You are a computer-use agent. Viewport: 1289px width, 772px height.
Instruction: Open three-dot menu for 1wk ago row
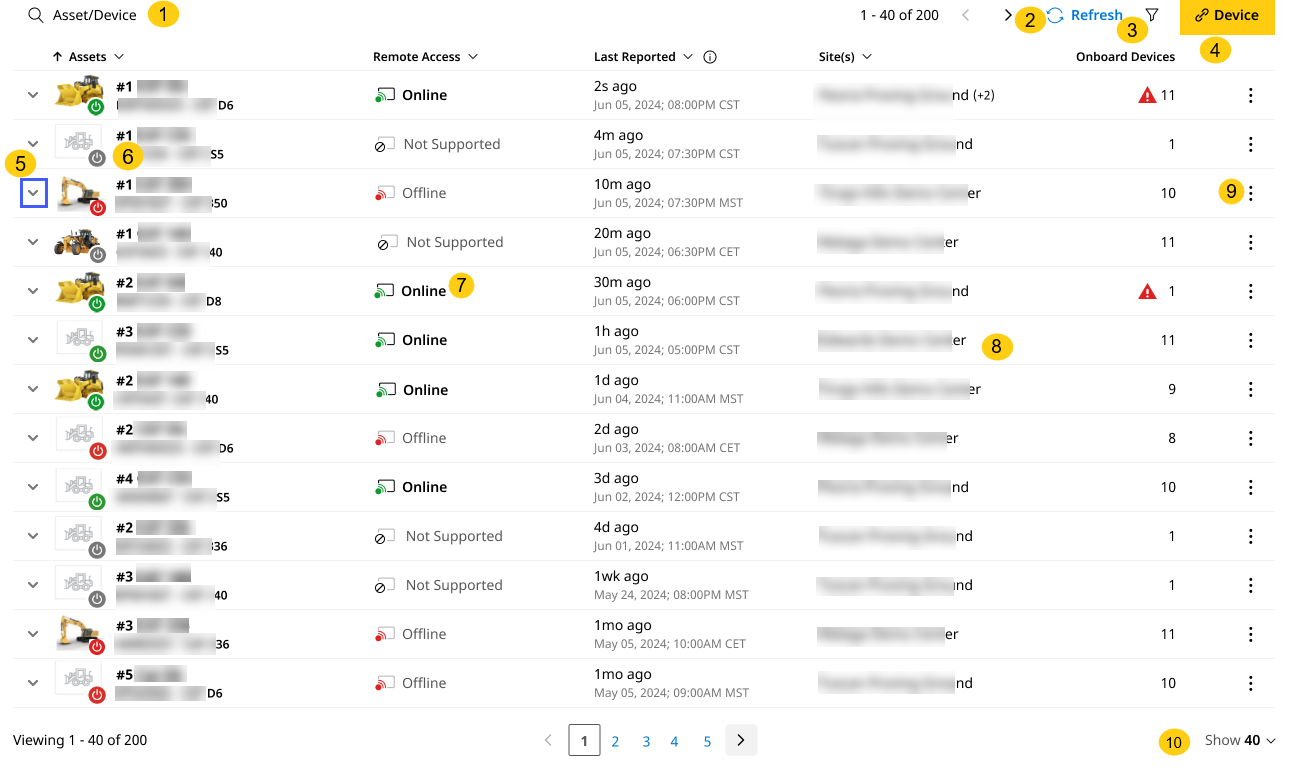click(x=1250, y=585)
